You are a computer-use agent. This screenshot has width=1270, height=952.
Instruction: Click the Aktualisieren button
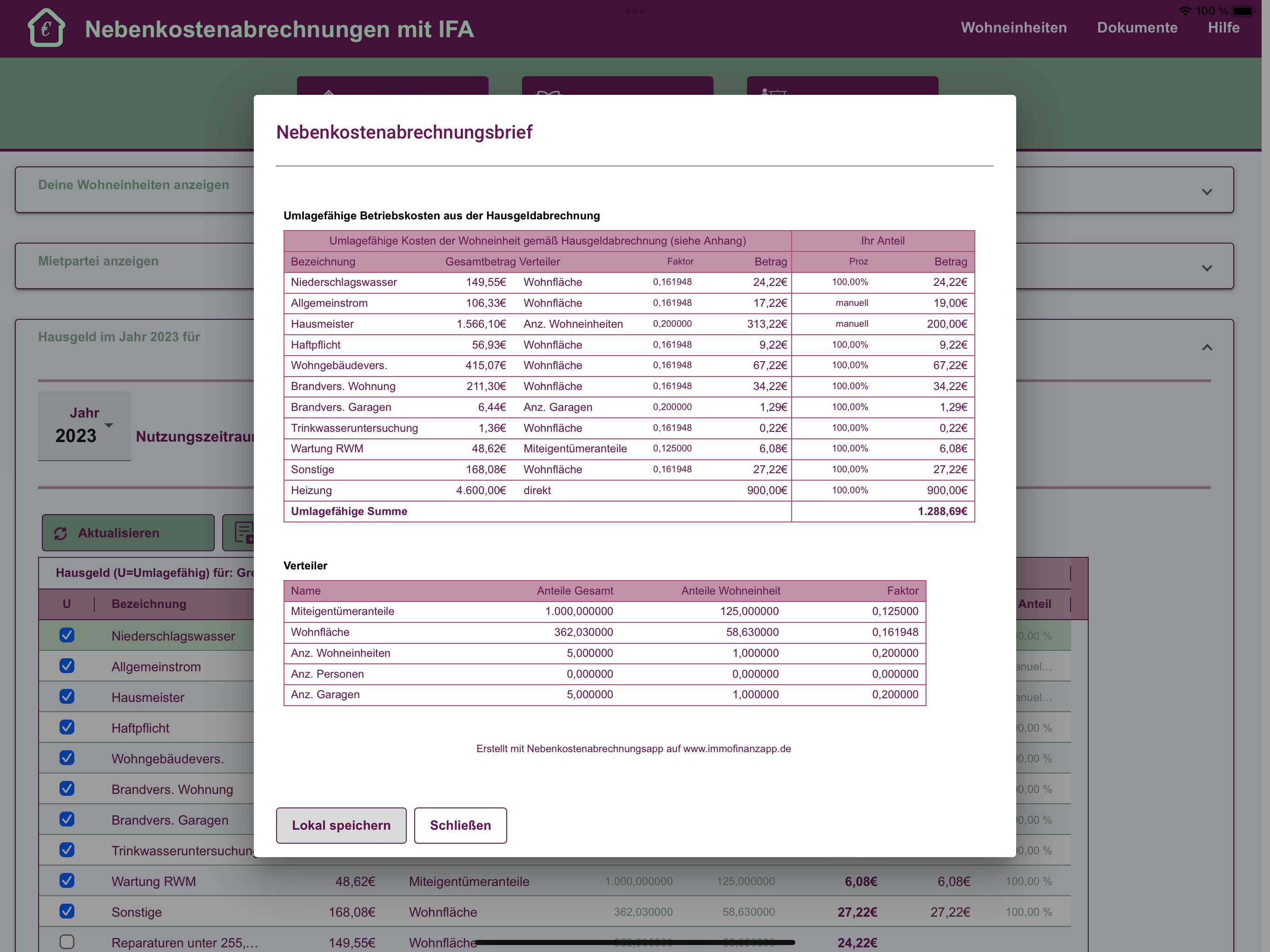click(128, 532)
